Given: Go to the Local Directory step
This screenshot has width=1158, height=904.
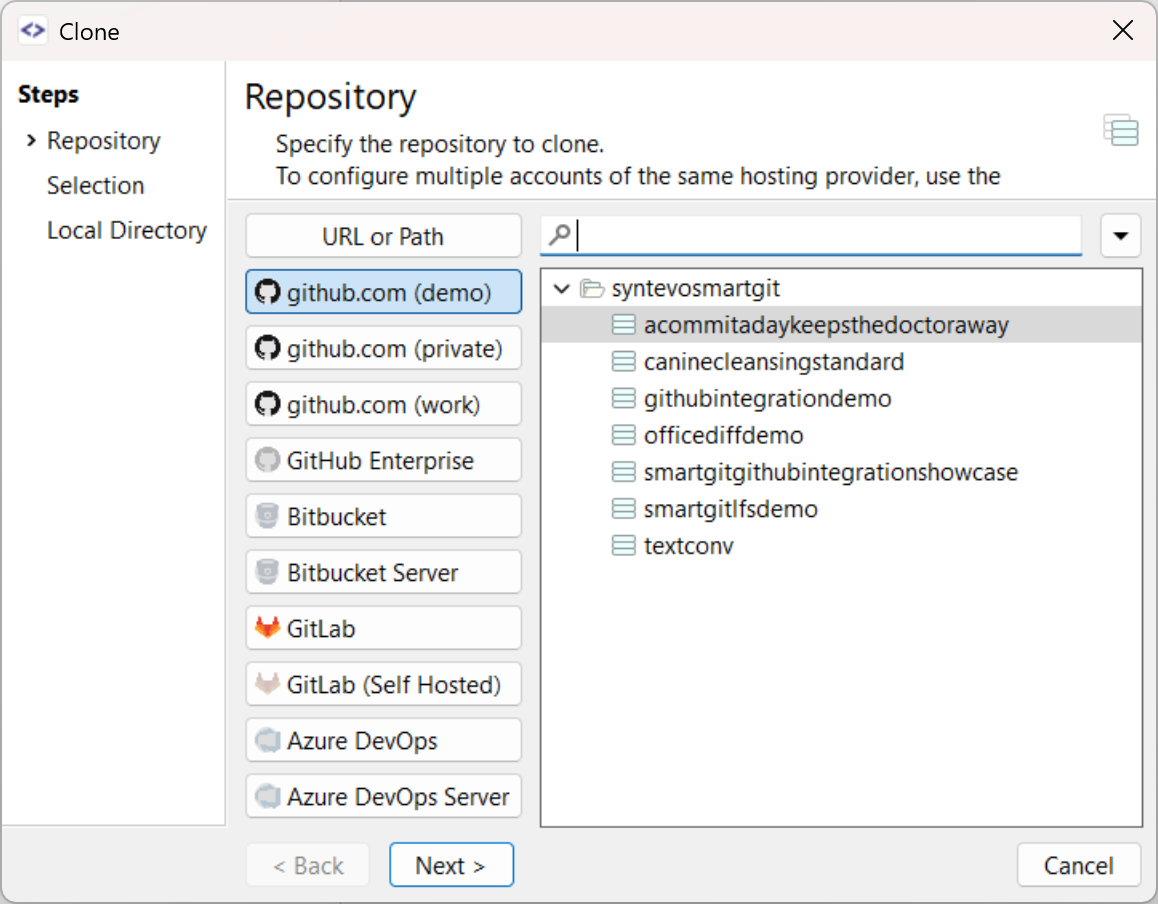Looking at the screenshot, I should (x=127, y=230).
